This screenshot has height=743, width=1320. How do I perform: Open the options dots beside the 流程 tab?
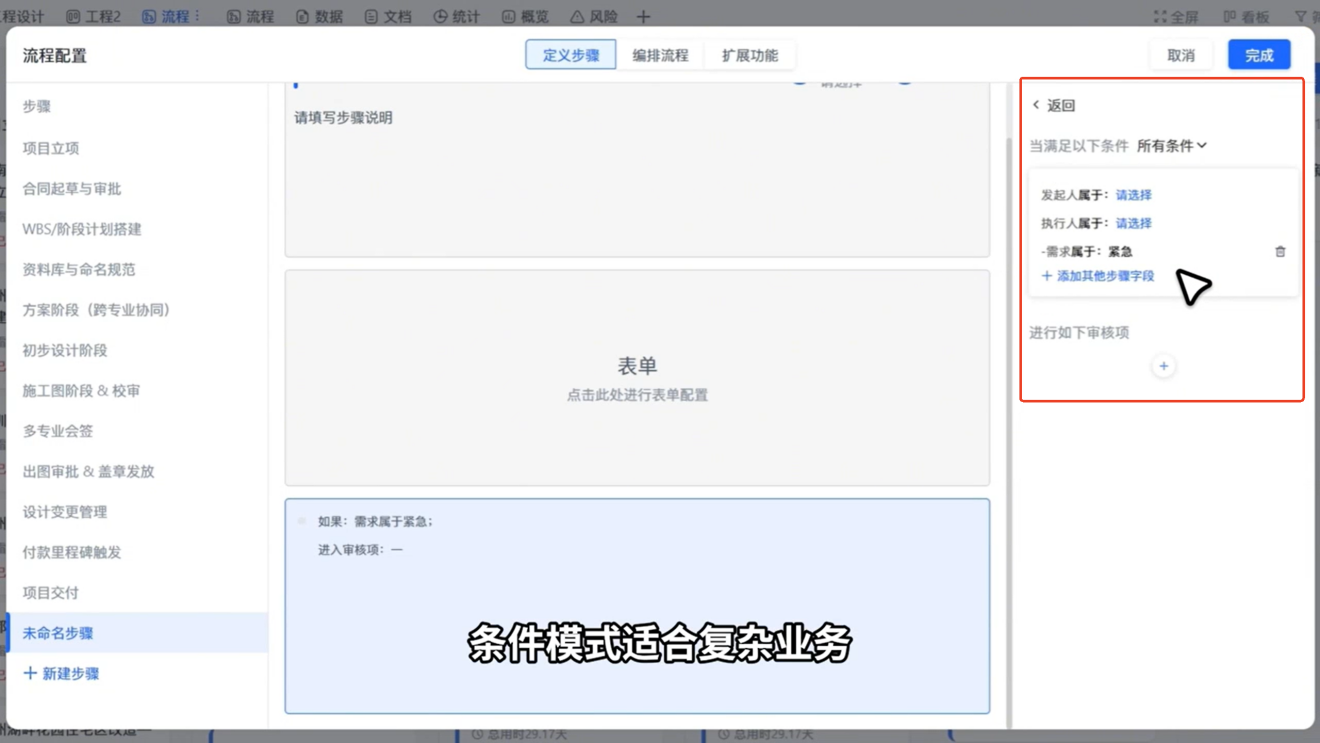(197, 16)
